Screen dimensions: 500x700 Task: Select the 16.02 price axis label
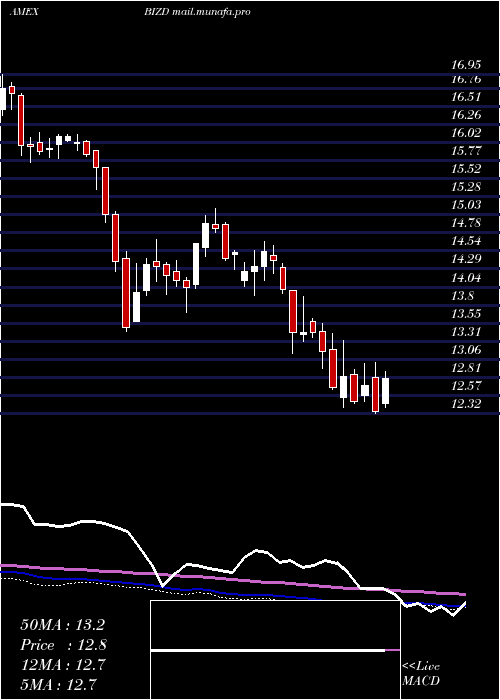[x=466, y=133]
